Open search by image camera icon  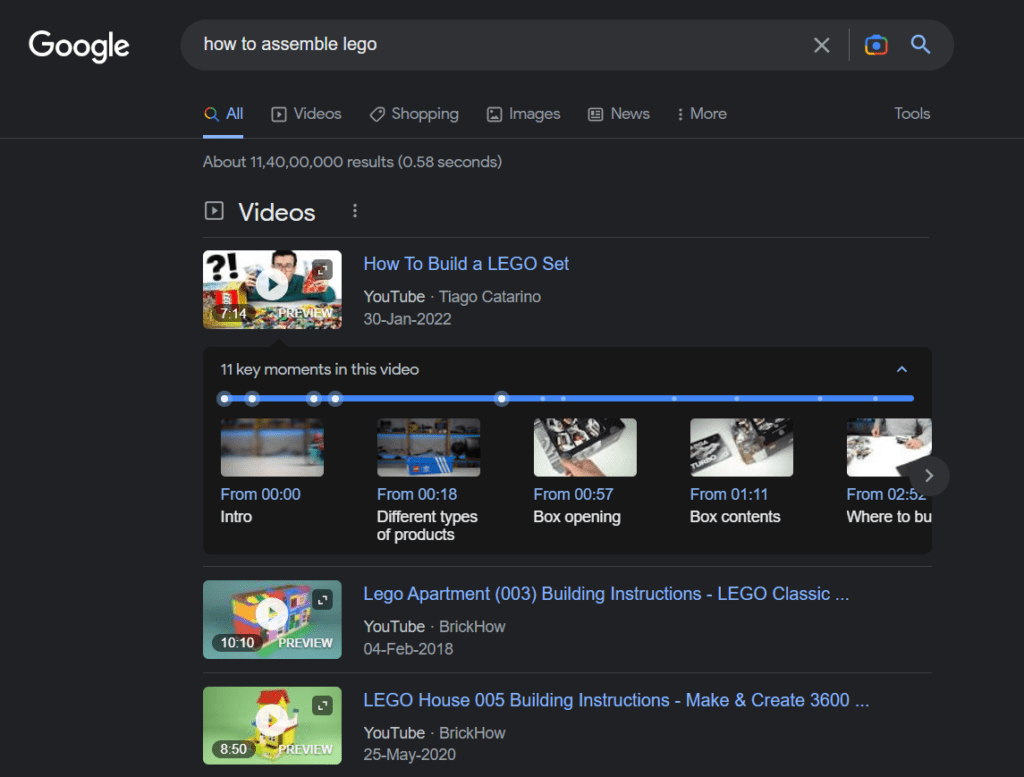pyautogui.click(x=876, y=45)
